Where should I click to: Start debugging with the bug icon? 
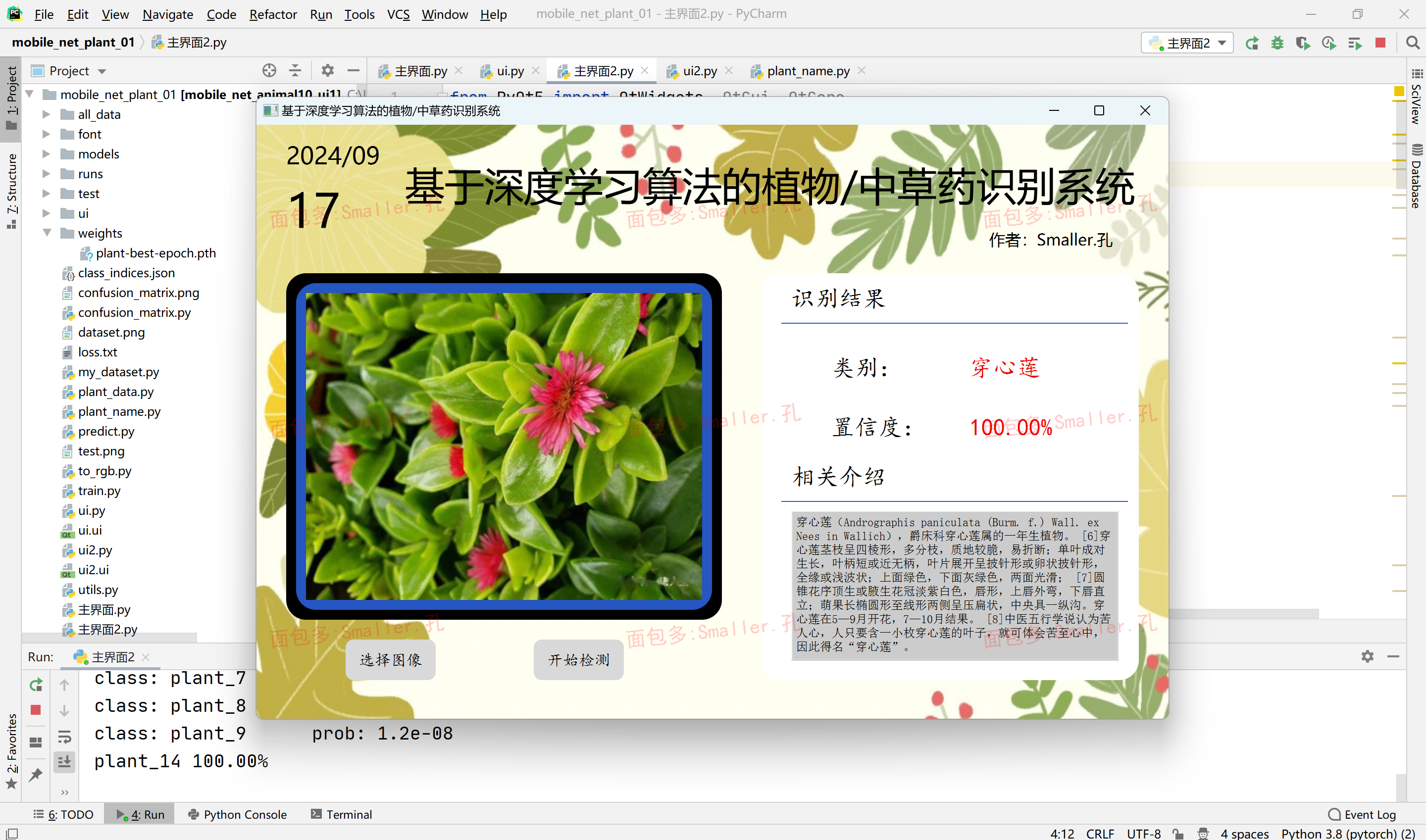click(x=1277, y=43)
